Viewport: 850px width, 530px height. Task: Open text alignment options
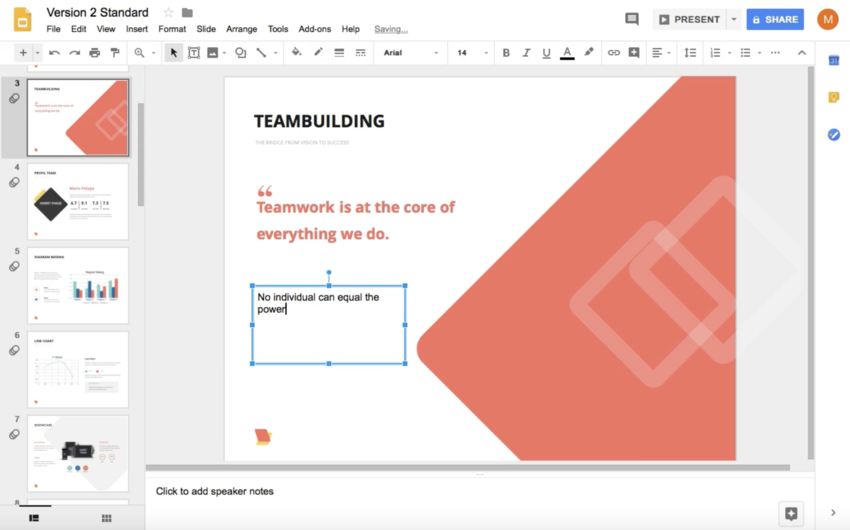(660, 53)
